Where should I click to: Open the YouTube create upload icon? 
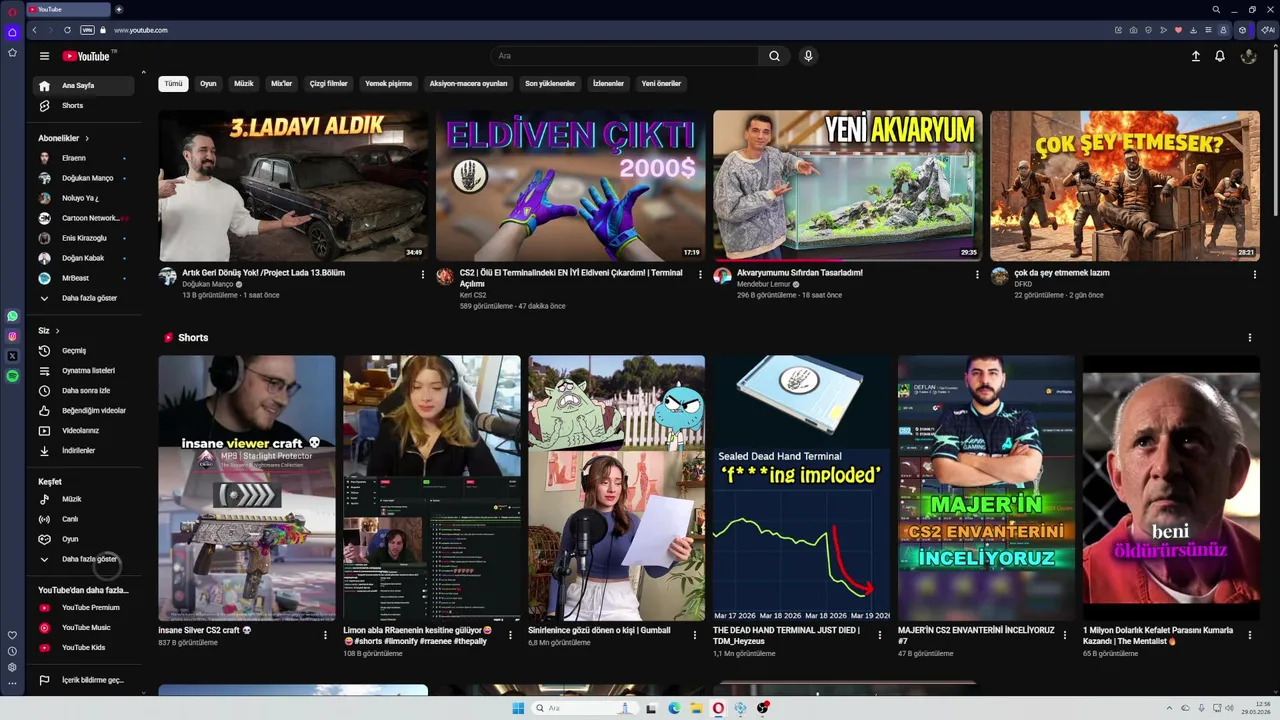(1195, 56)
